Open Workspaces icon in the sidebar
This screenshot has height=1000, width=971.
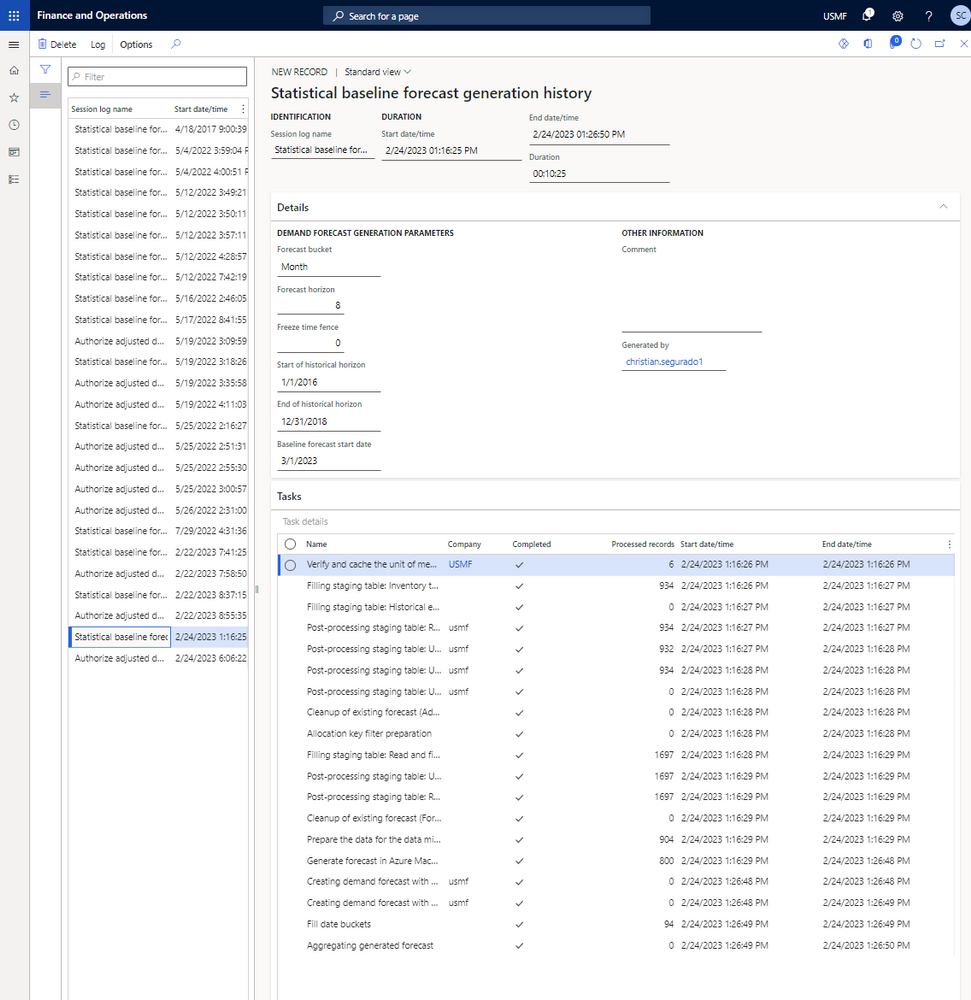pyautogui.click(x=14, y=152)
